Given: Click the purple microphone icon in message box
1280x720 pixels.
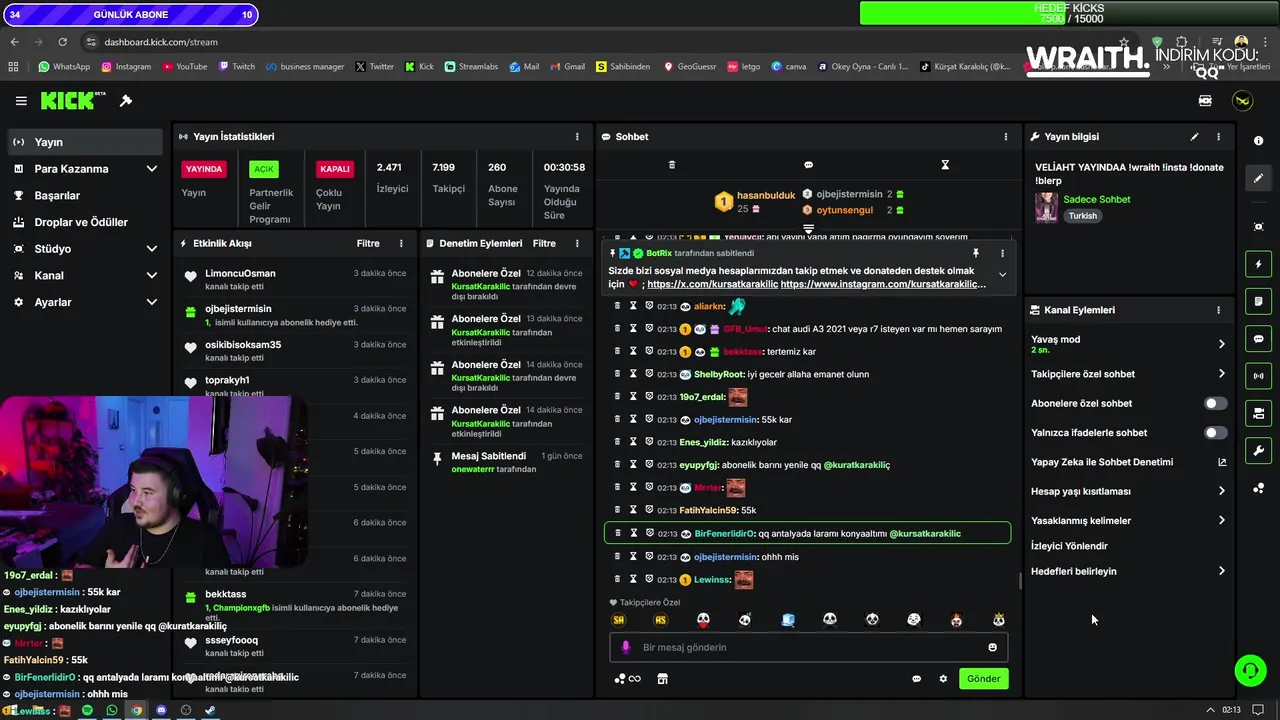Looking at the screenshot, I should (626, 647).
